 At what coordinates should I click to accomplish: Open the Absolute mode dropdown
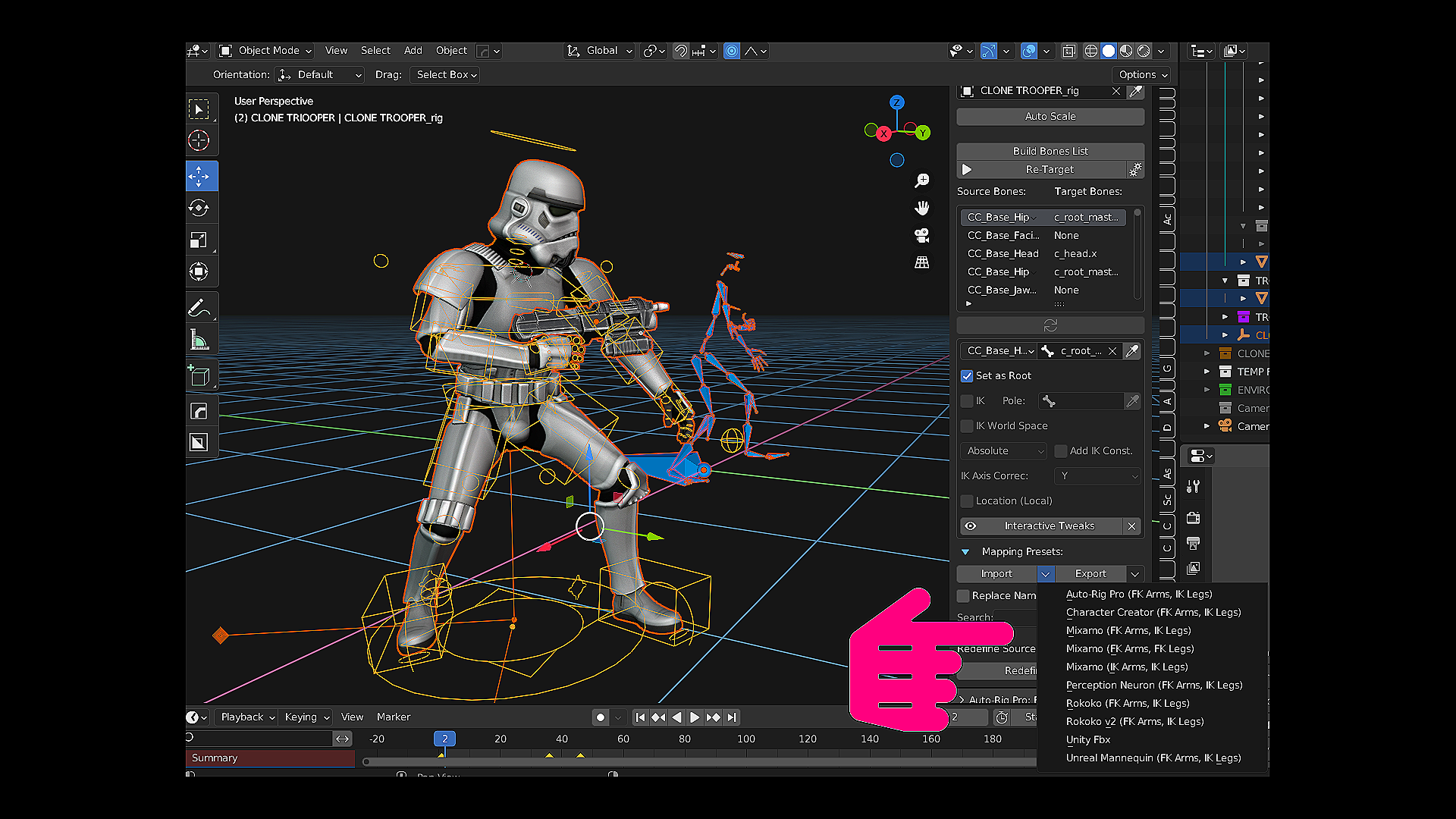click(x=1003, y=451)
